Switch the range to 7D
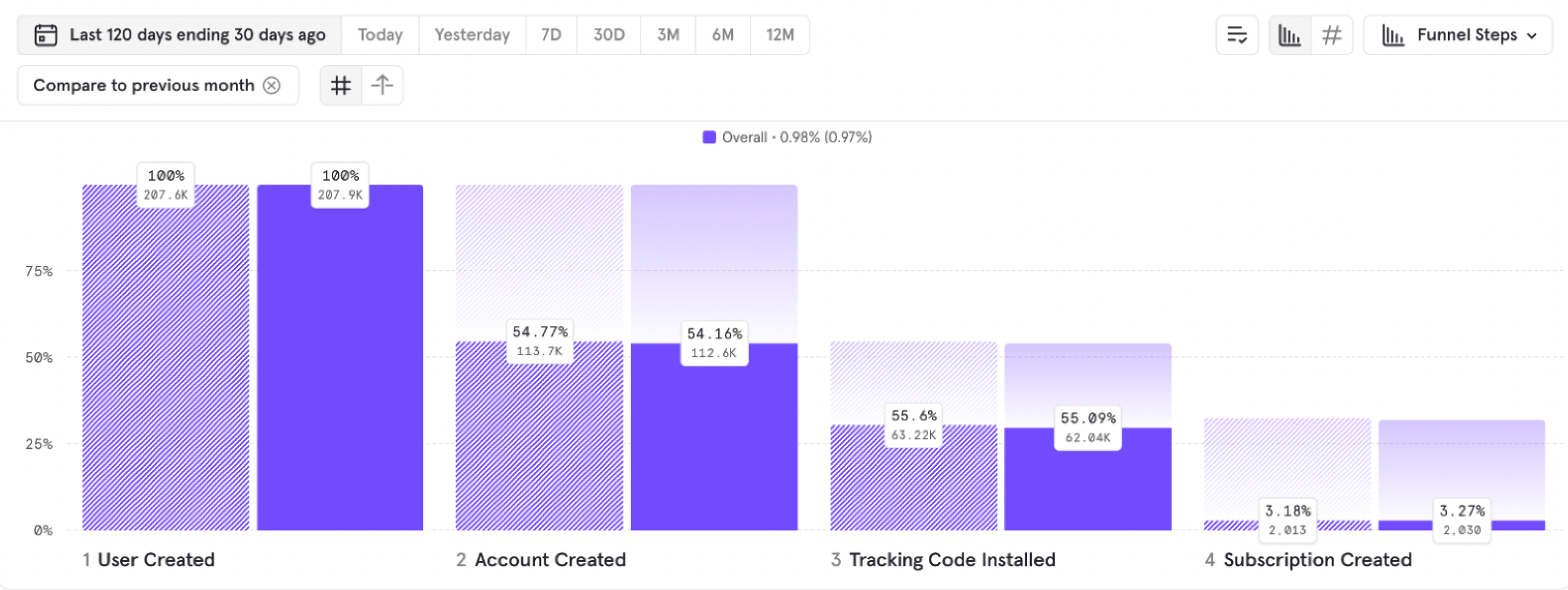The width and height of the screenshot is (1568, 590). click(551, 35)
